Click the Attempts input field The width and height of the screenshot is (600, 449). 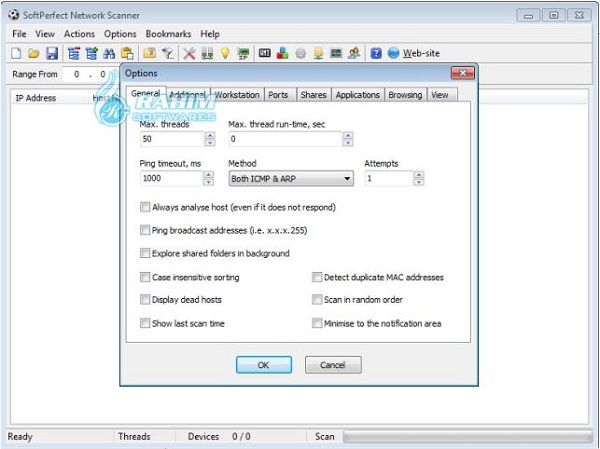pyautogui.click(x=389, y=178)
